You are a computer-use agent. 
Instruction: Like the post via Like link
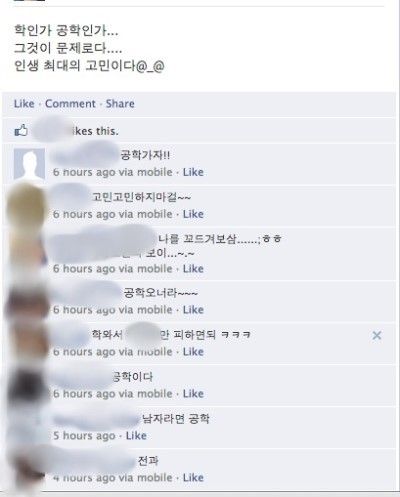pyautogui.click(x=24, y=104)
